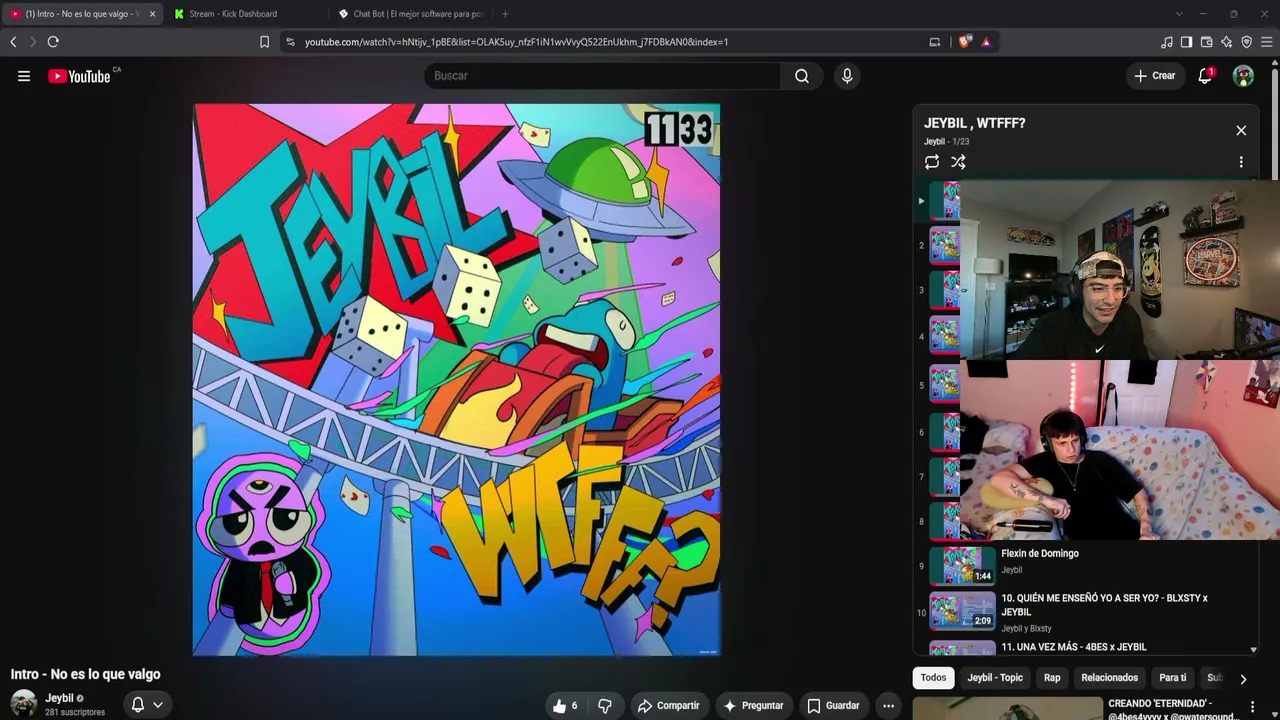Start voice search with the microphone
Image resolution: width=1280 pixels, height=720 pixels.
847,76
